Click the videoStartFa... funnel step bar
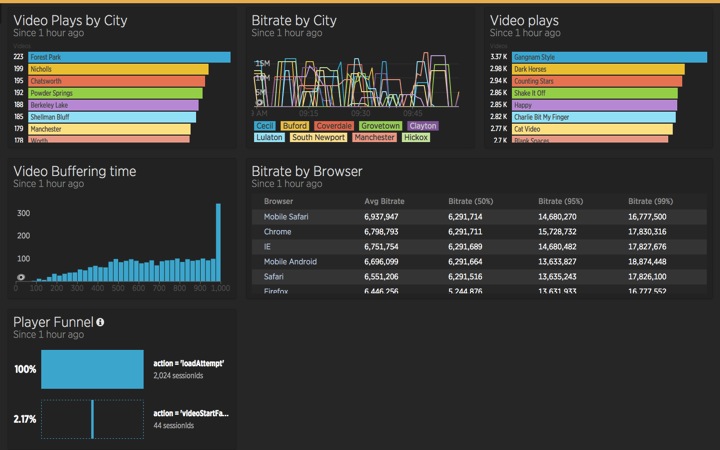 pos(92,419)
